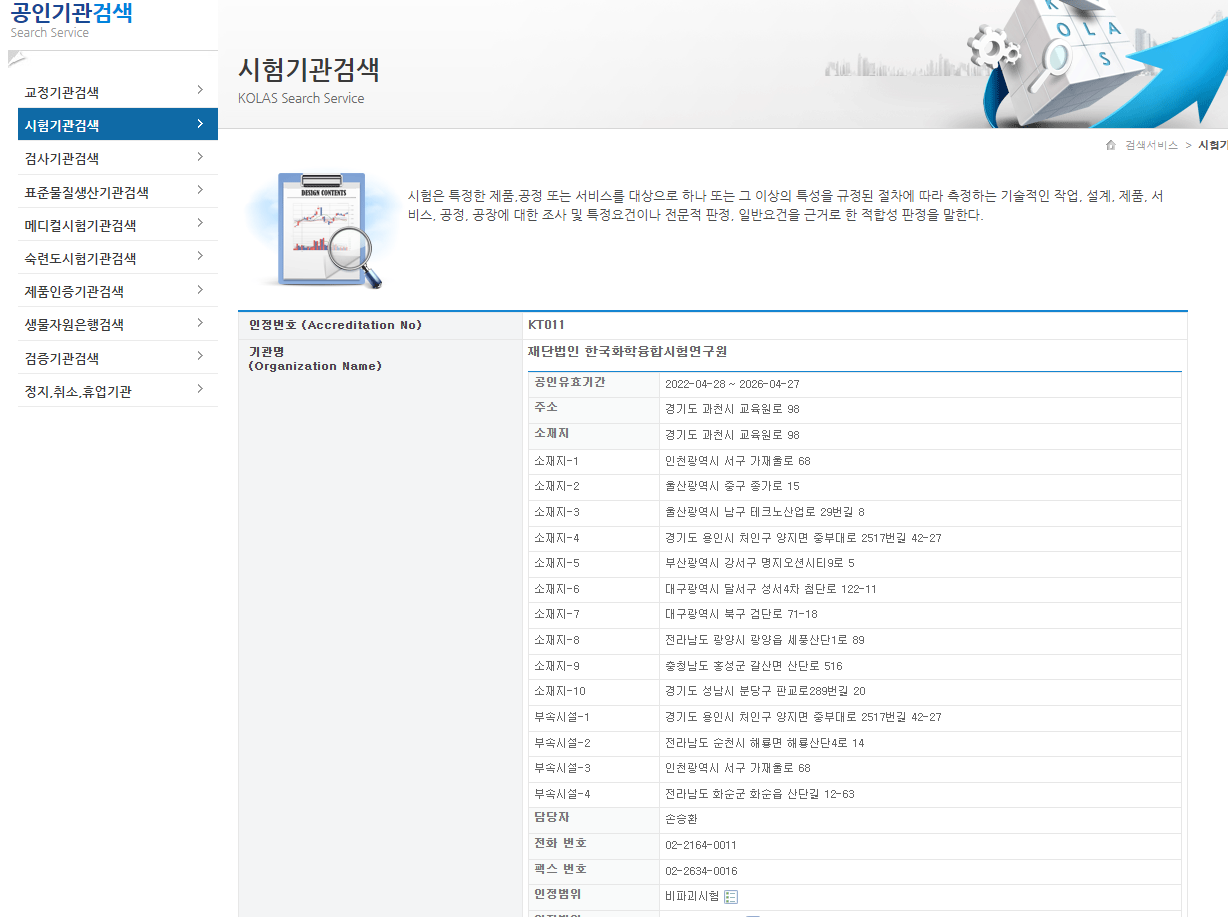Viewport: 1228px width, 917px height.
Task: Click the 공인유효기간 row label
Action: click(569, 382)
